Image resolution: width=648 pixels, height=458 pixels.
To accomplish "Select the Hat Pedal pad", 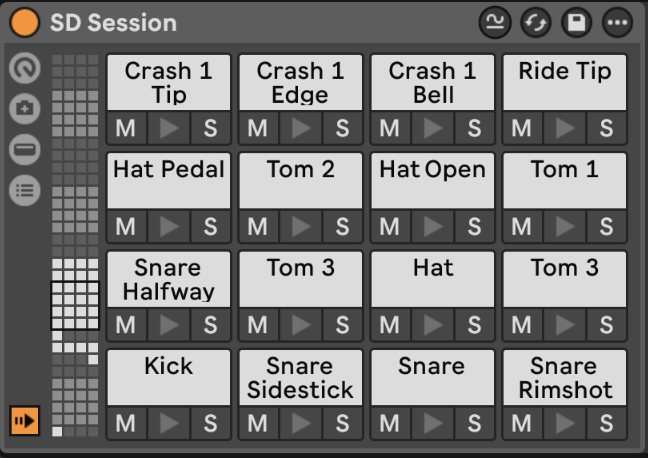I will point(168,180).
